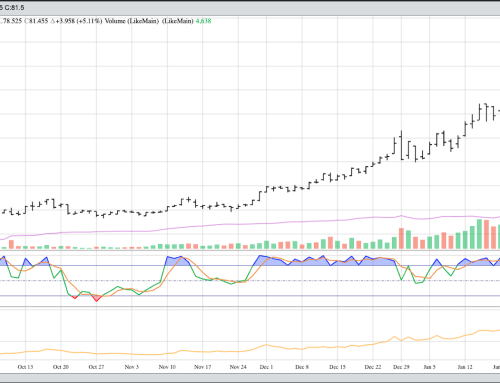Select the Nov 10 axis label
Image resolution: width=500 pixels, height=383 pixels.
pos(167,367)
